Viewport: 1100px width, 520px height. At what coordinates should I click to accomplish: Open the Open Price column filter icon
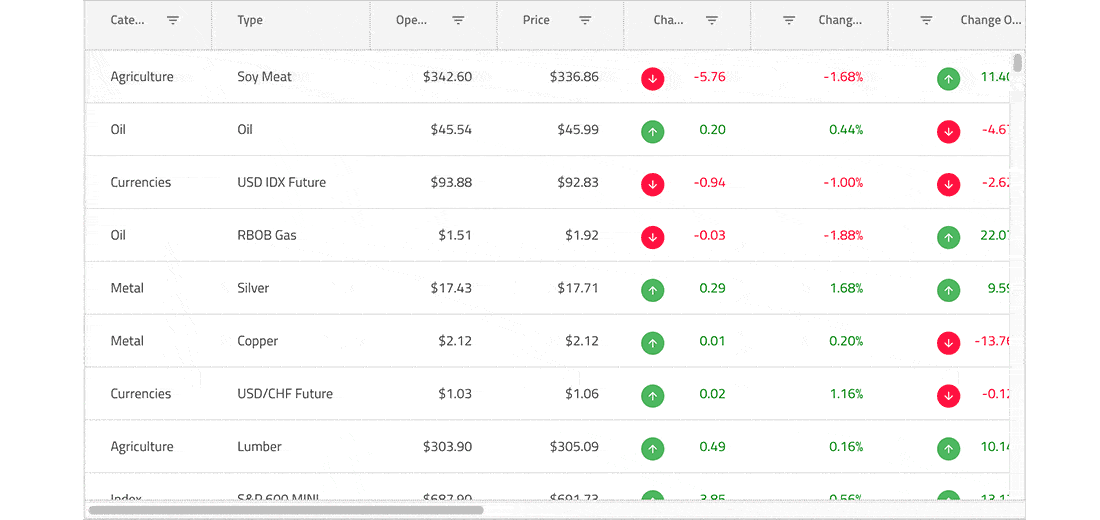(x=458, y=20)
